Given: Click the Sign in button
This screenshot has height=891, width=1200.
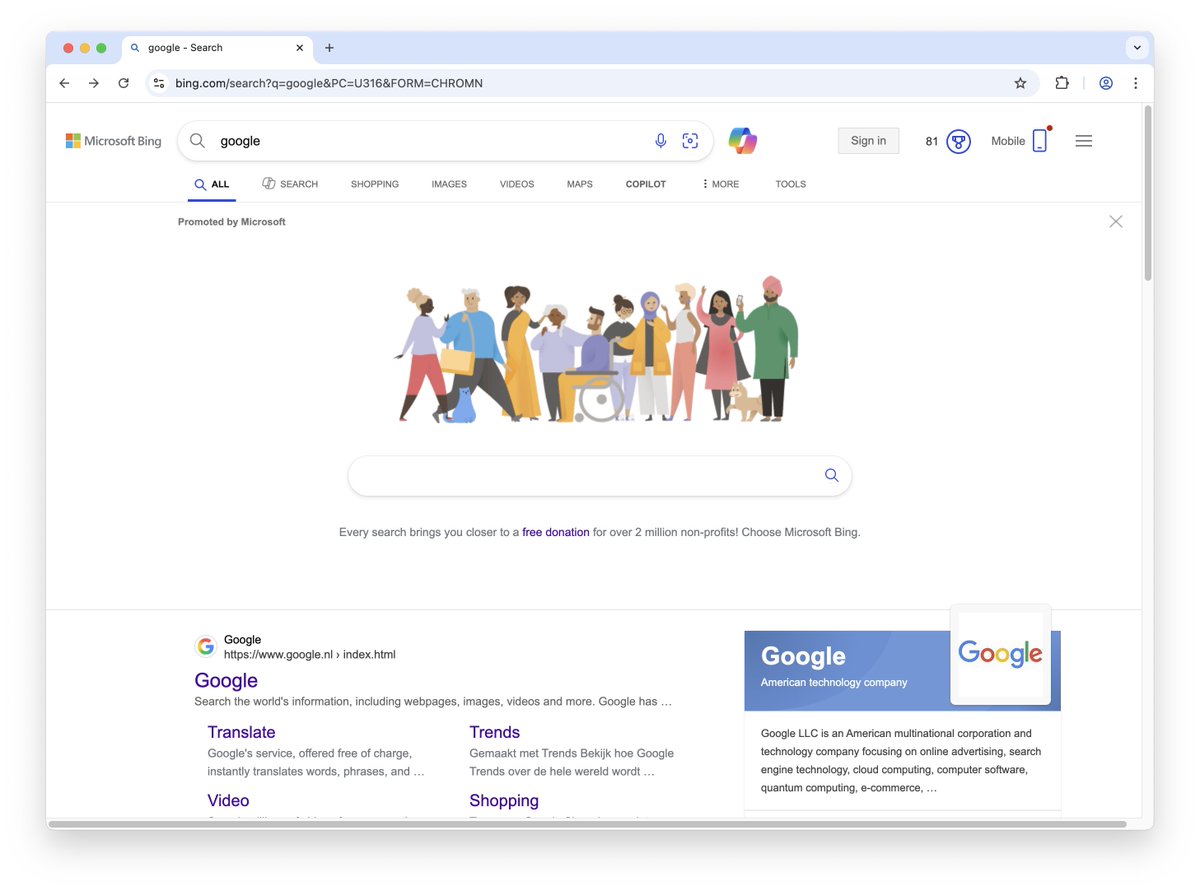Looking at the screenshot, I should (867, 140).
